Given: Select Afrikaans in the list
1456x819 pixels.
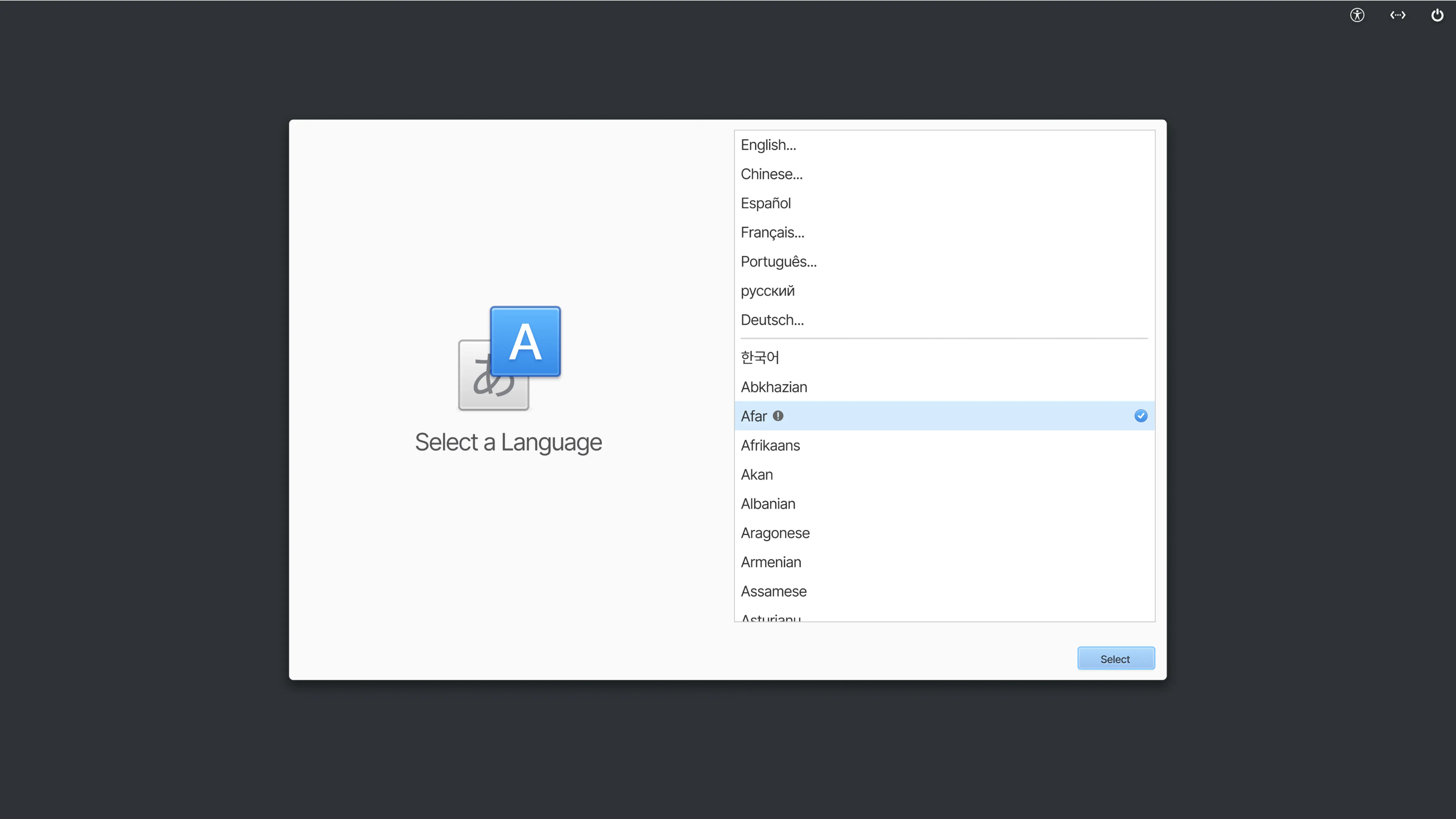Looking at the screenshot, I should tap(770, 445).
